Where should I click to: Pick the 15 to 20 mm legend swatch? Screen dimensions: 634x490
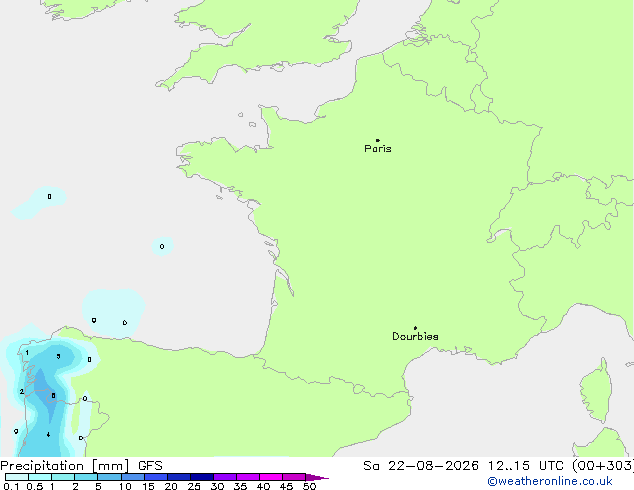point(156,477)
